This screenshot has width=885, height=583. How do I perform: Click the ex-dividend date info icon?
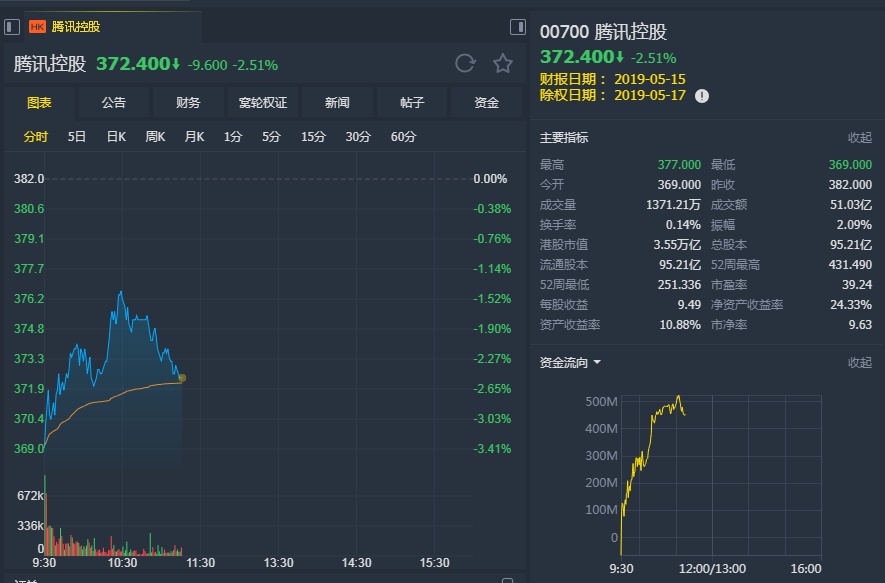pos(702,96)
